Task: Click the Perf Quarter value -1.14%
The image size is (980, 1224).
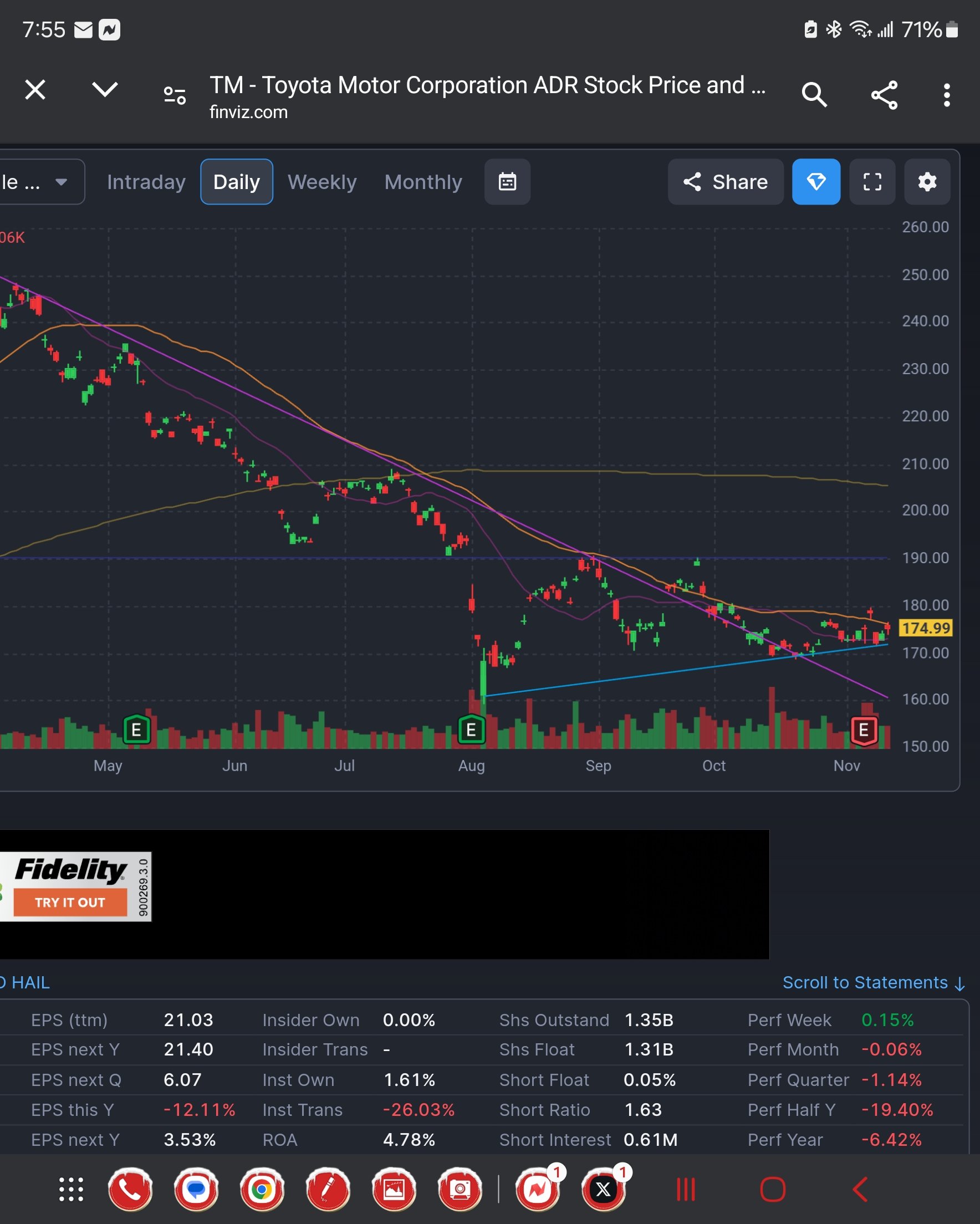Action: pos(891,1080)
